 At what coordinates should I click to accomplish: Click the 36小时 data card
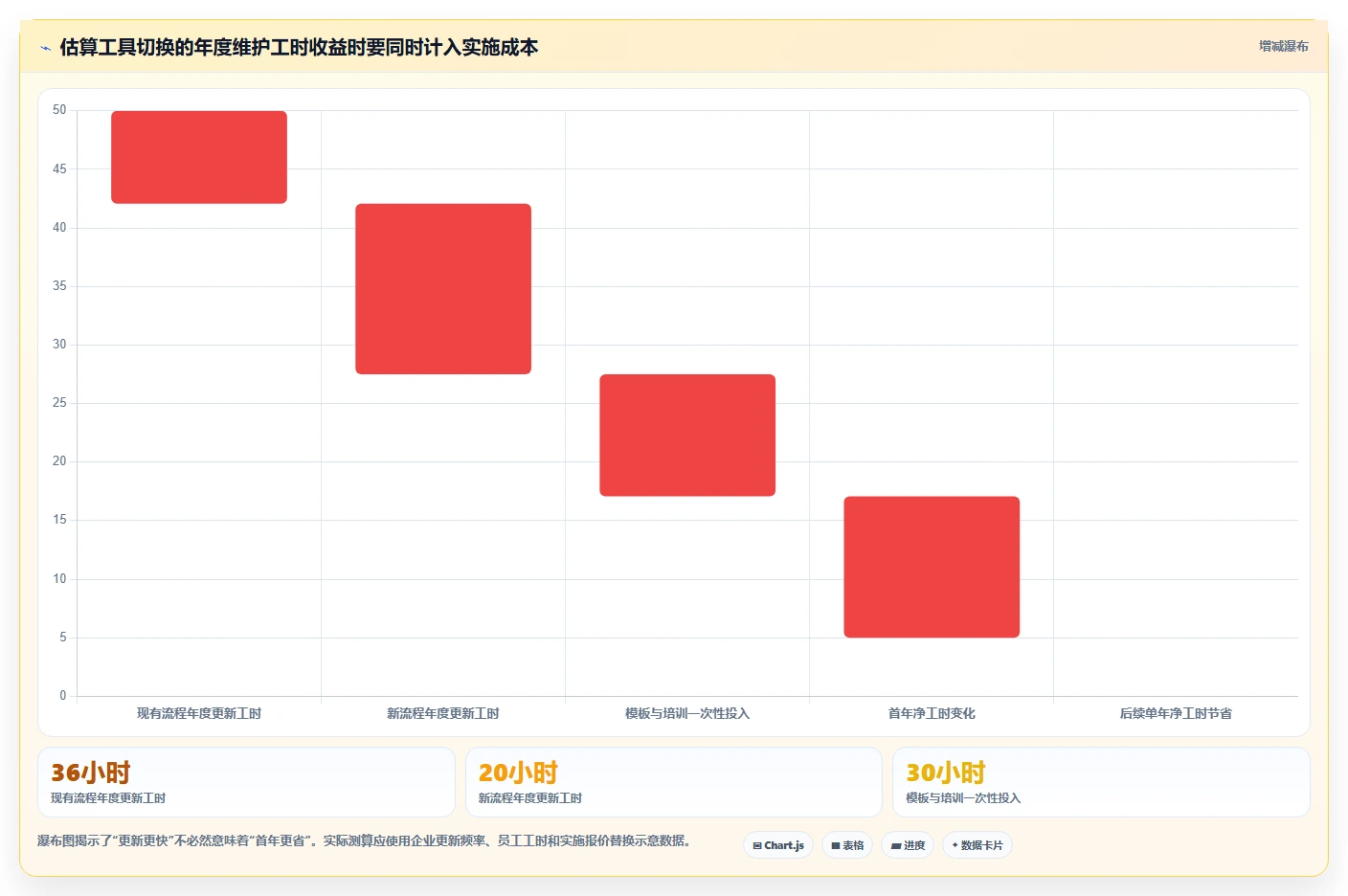[246, 782]
